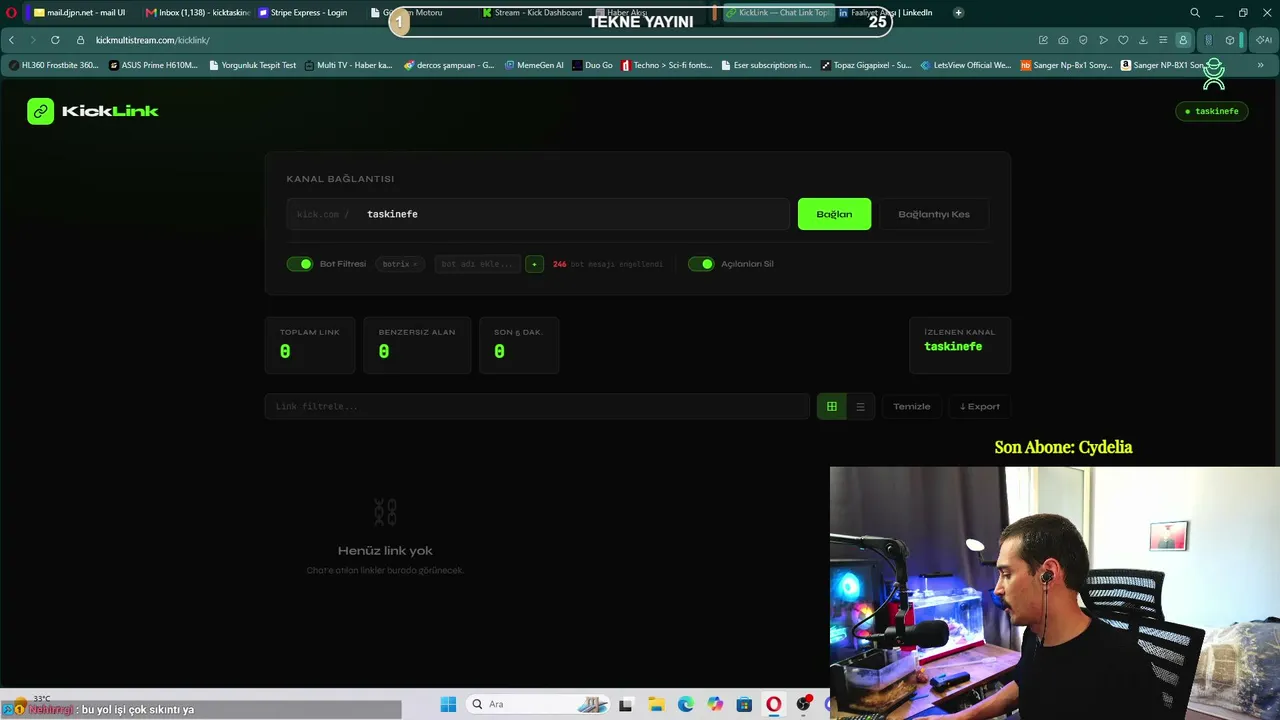Image resolution: width=1280 pixels, height=720 pixels.
Task: Open Yorgunluk Tespit Test bookmark
Action: click(253, 65)
